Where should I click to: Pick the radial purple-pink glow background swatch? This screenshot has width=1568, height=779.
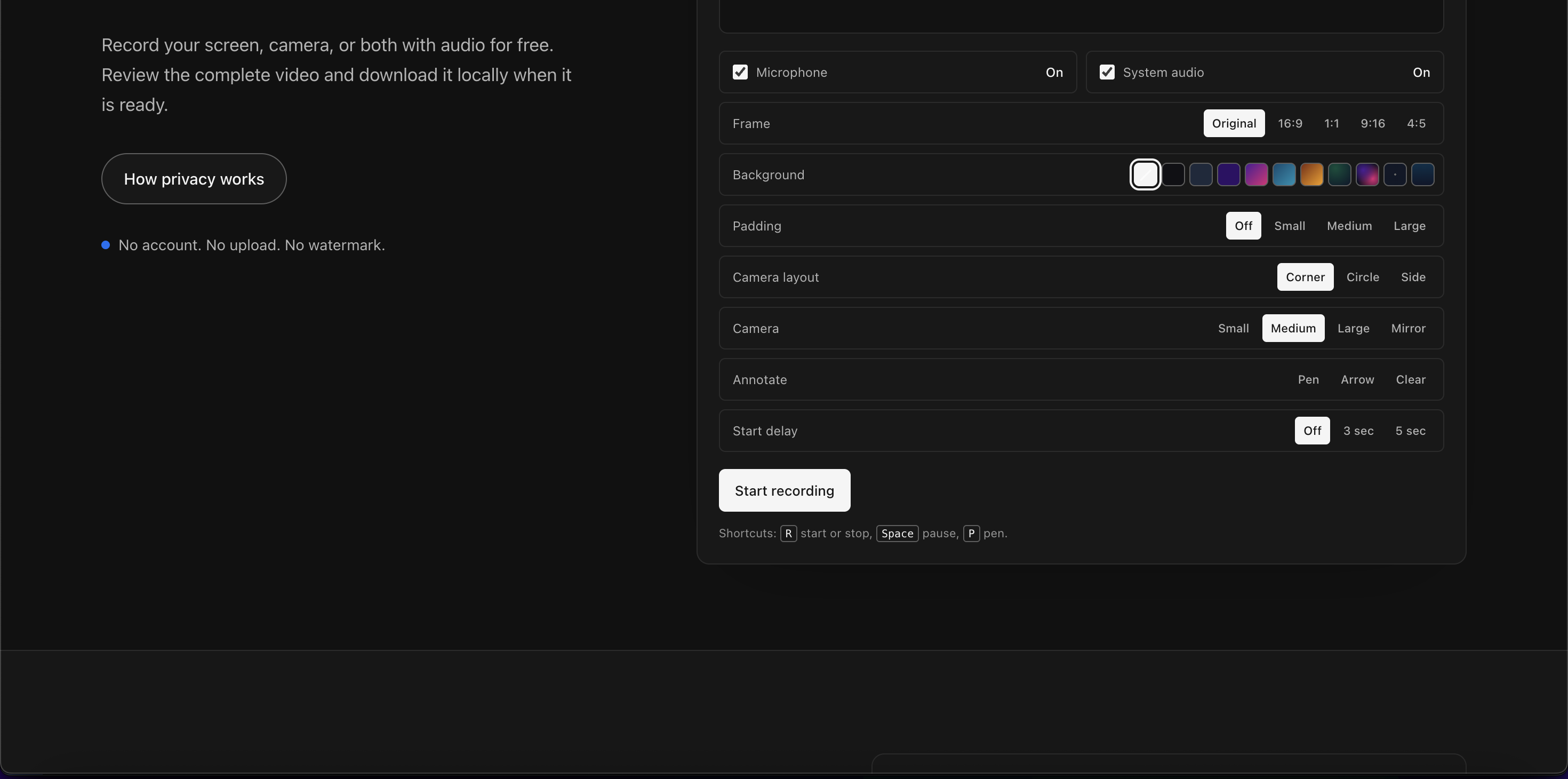pos(1367,175)
